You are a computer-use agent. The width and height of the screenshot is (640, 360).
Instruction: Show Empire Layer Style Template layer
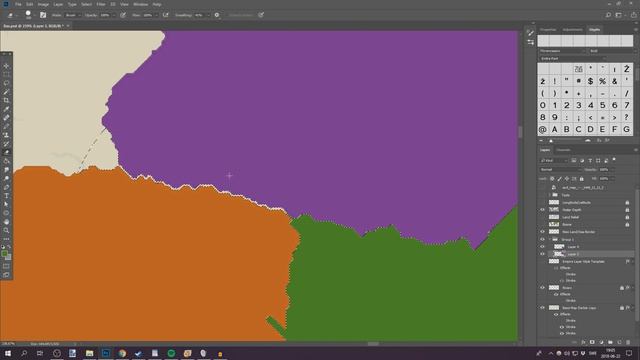(x=542, y=261)
